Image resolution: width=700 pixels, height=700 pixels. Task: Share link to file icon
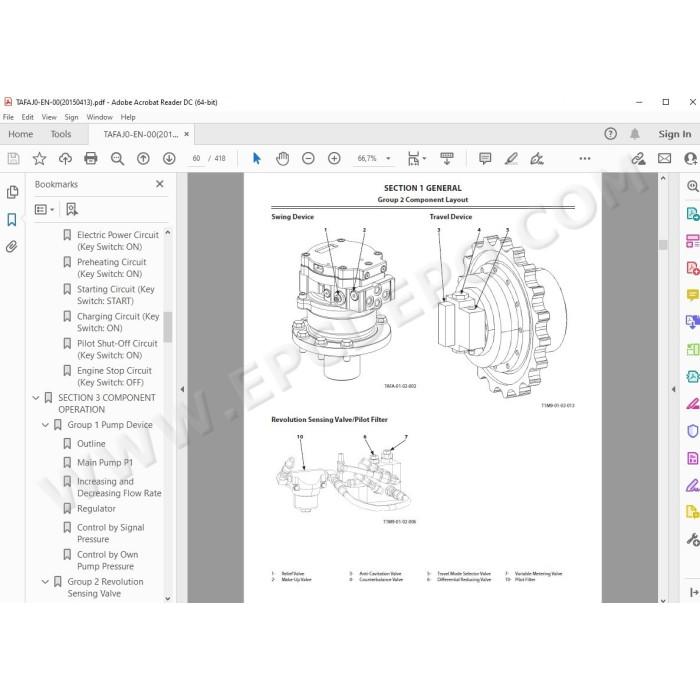[x=638, y=158]
